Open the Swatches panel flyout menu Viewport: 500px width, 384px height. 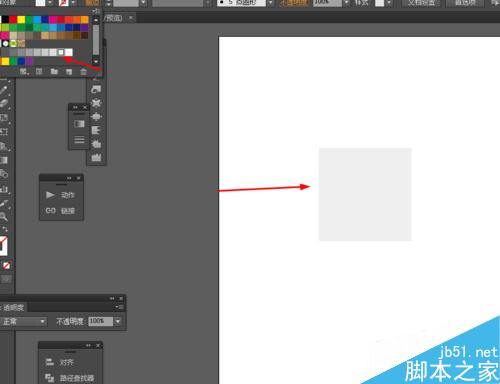coord(97,11)
